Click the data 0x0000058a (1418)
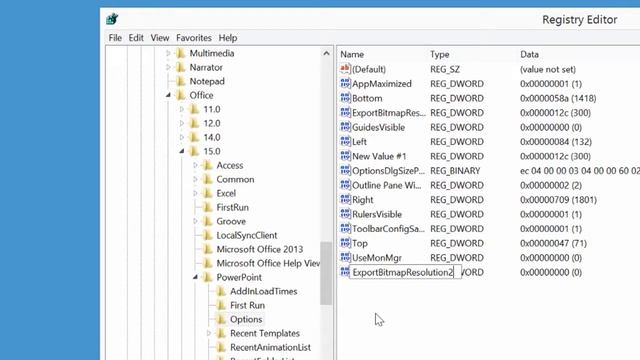 [558, 98]
